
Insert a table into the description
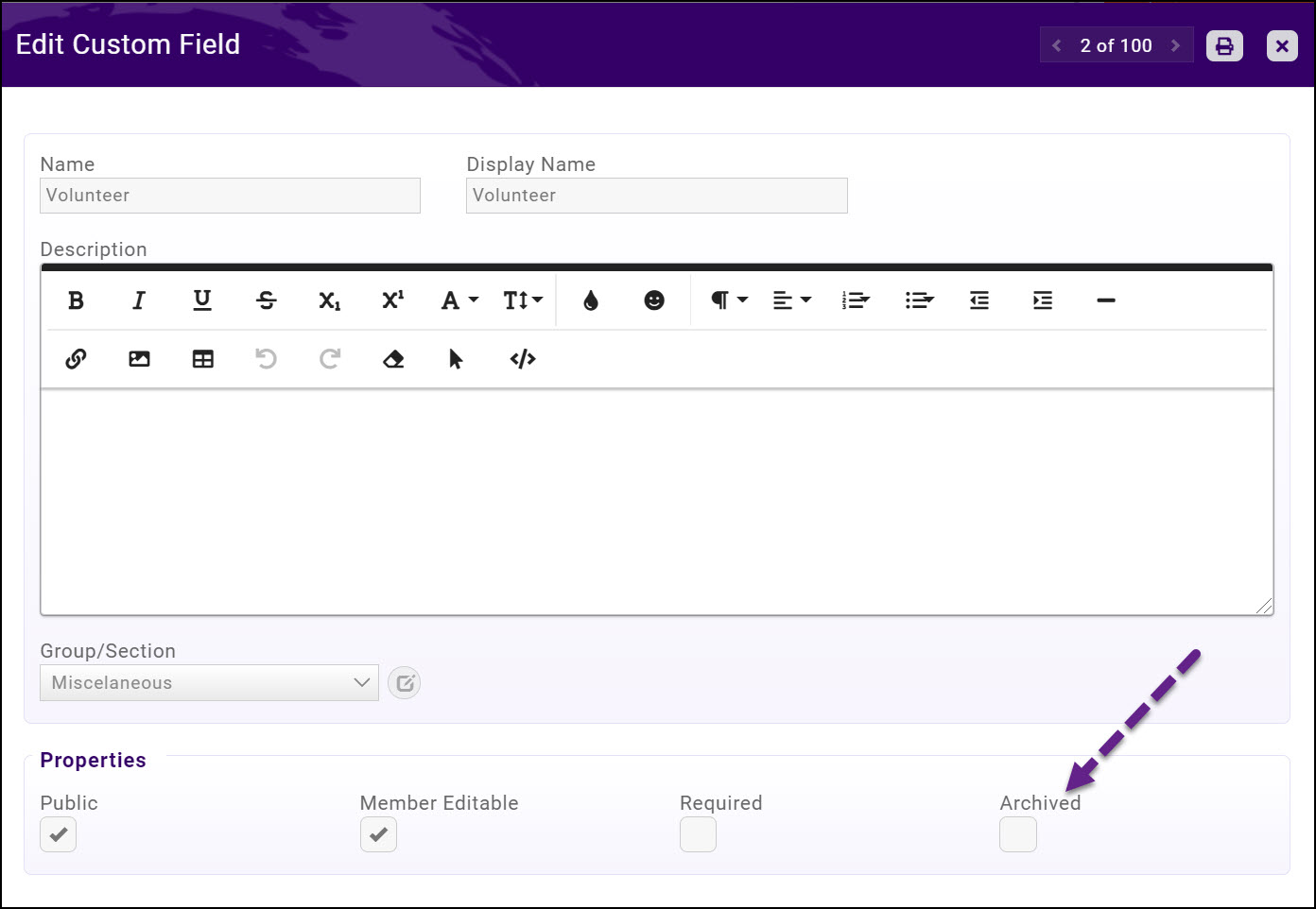(x=202, y=359)
